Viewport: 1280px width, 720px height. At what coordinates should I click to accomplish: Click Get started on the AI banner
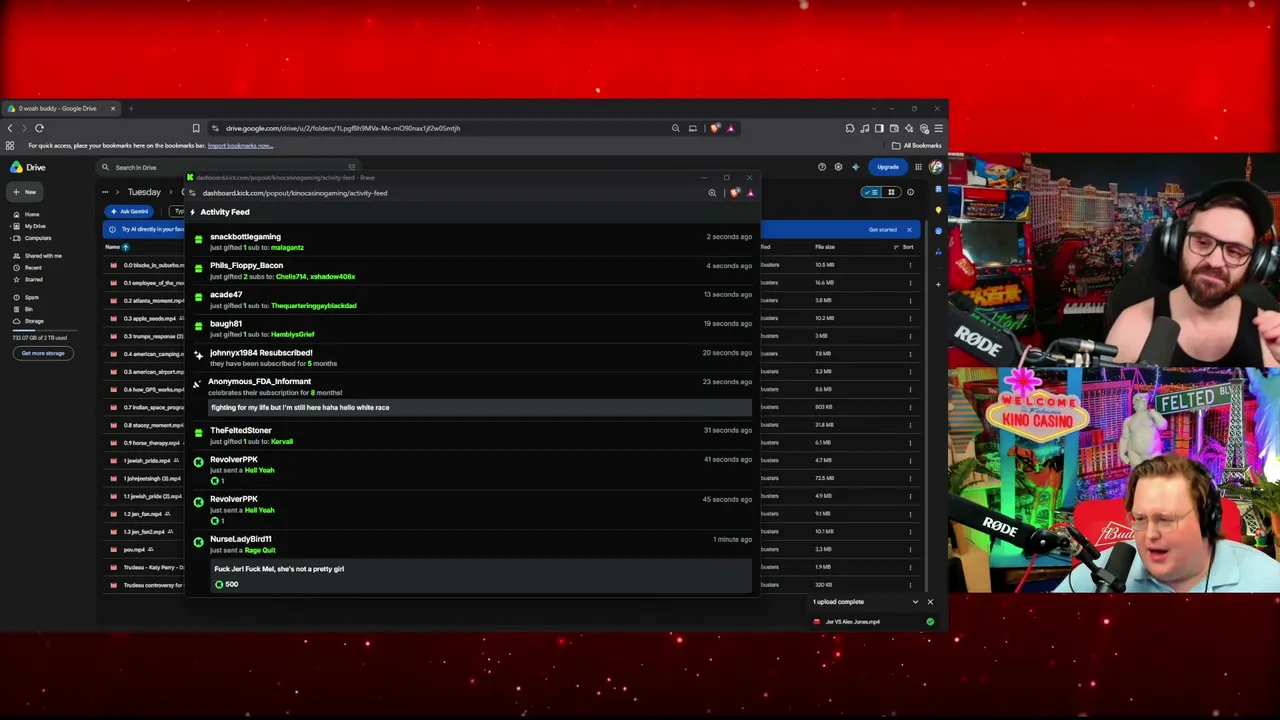tap(882, 230)
